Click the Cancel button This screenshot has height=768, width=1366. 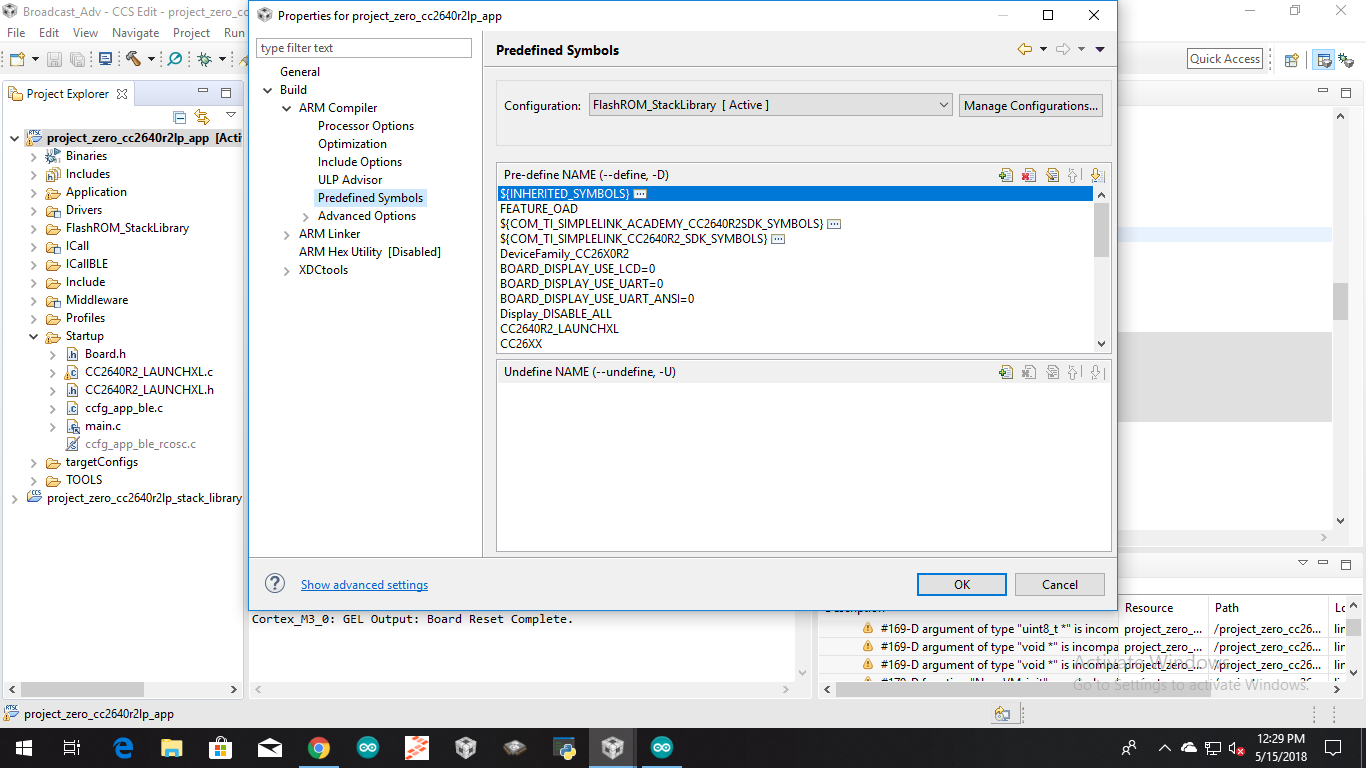point(1060,585)
